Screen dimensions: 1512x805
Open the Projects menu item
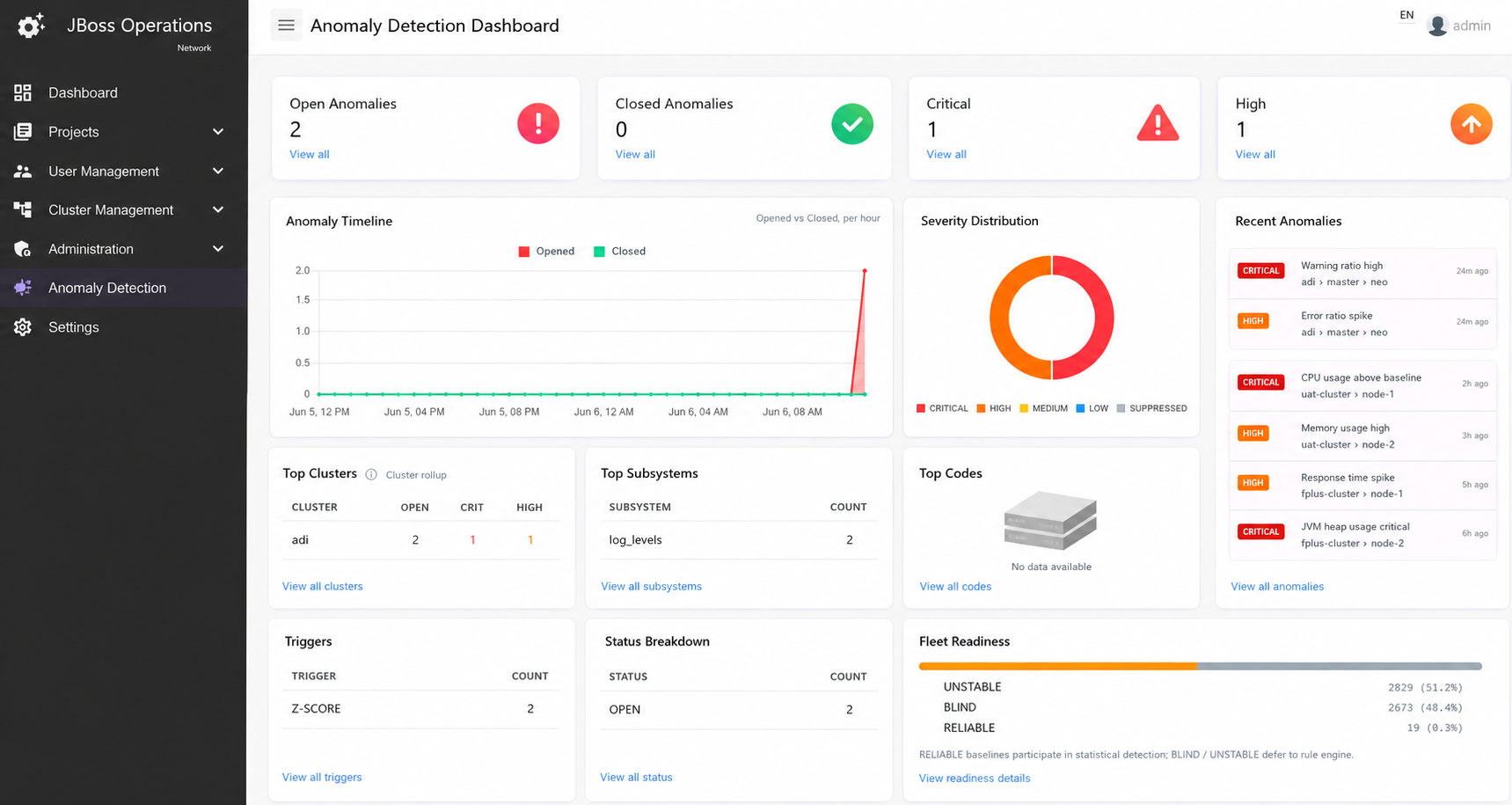[x=123, y=132]
